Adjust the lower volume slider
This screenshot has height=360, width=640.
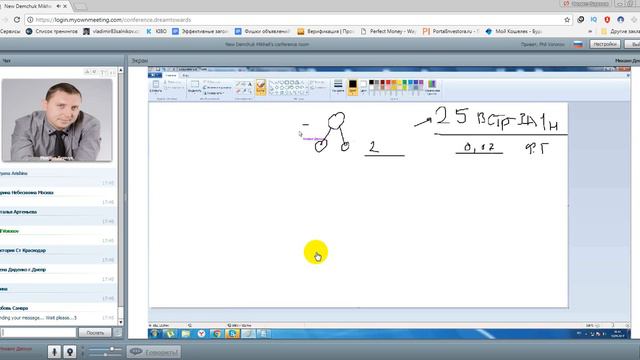104,355
